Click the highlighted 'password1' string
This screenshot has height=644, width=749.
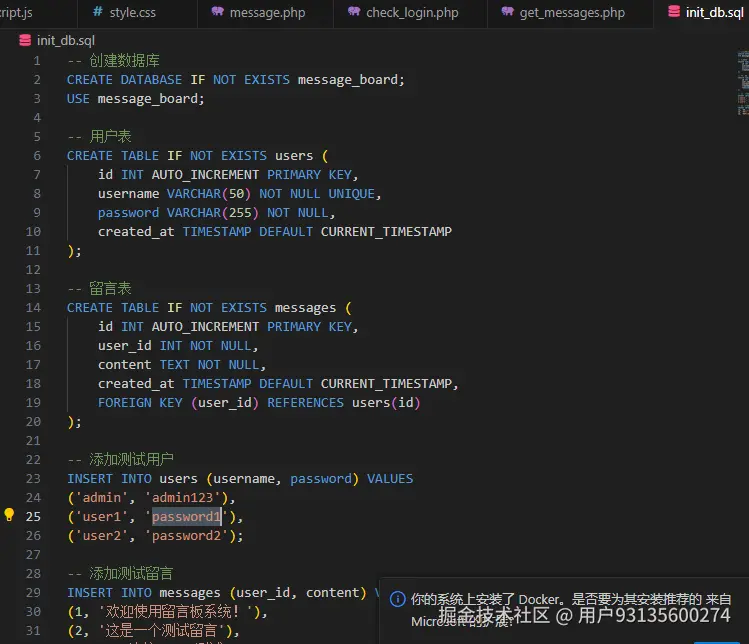pos(186,517)
